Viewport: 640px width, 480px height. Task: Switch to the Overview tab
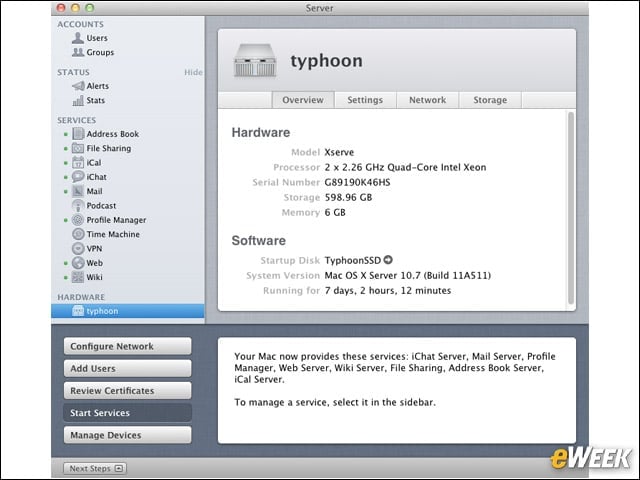pos(303,100)
